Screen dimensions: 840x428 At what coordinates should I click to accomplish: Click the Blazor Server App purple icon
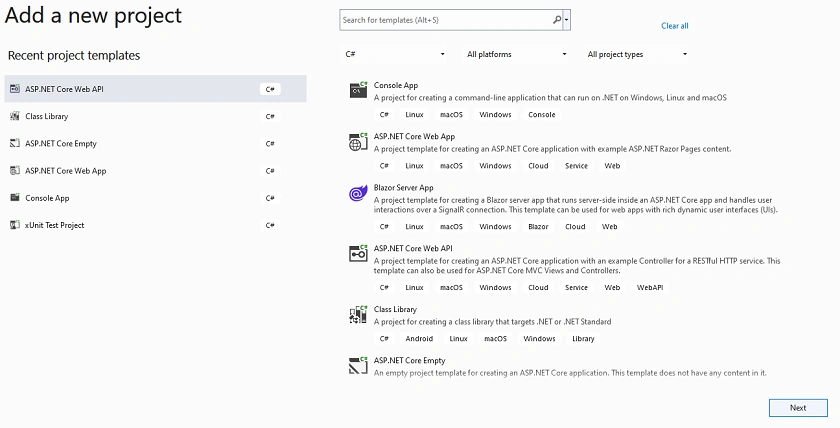pos(358,193)
